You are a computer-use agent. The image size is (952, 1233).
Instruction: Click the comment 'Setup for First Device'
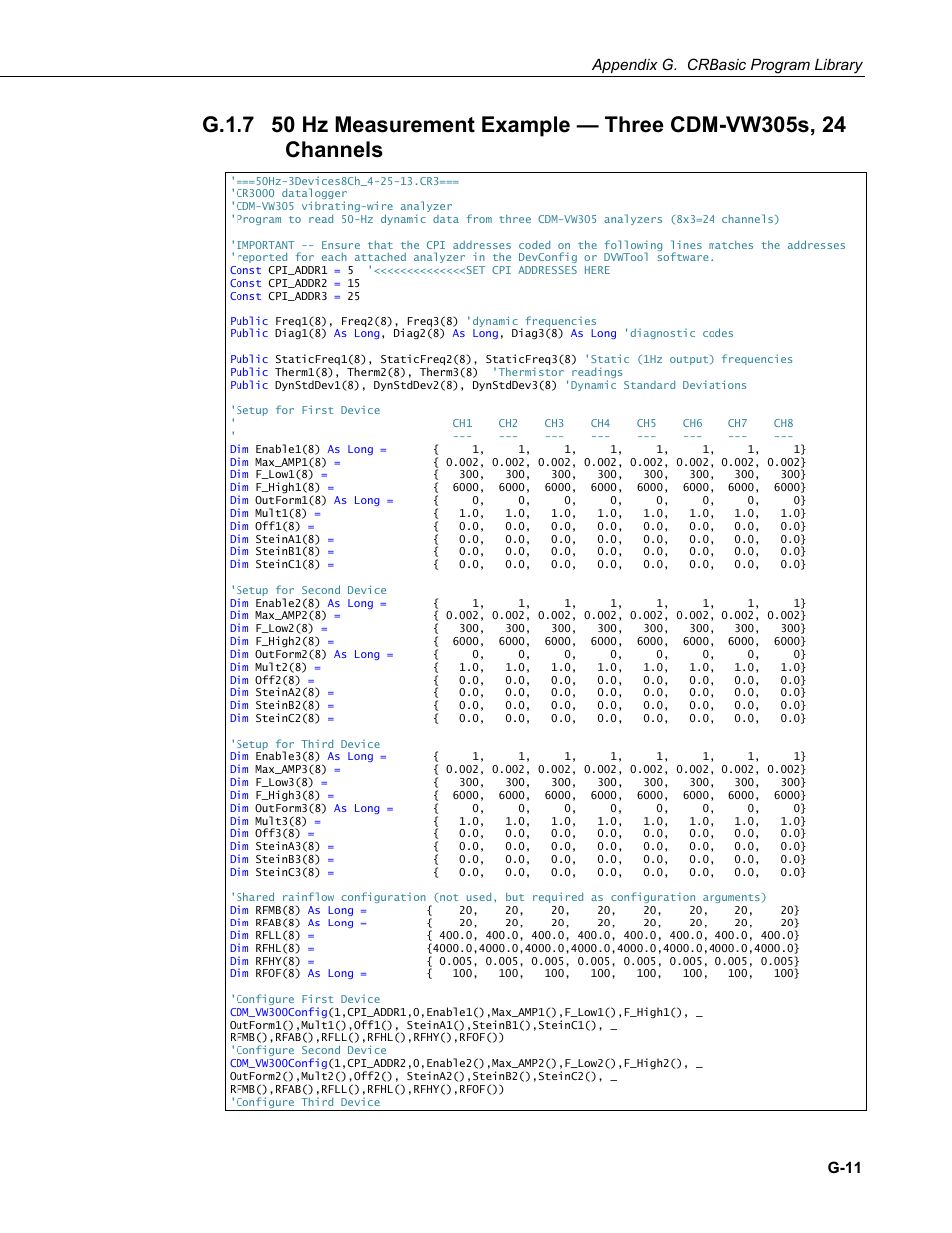(x=304, y=411)
